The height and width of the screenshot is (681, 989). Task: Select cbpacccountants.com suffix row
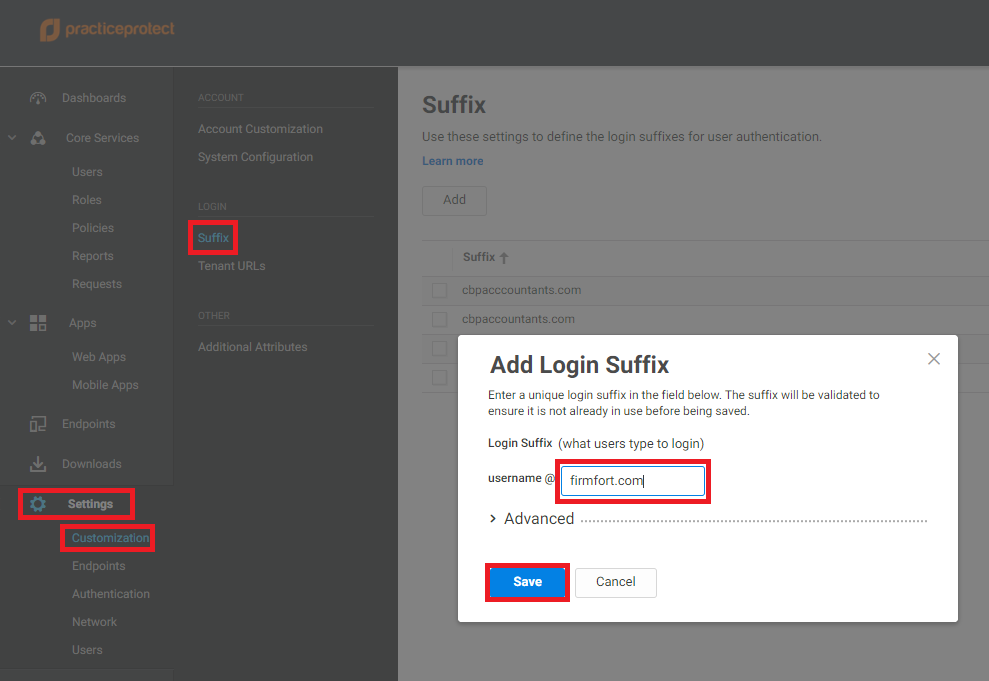pos(705,290)
